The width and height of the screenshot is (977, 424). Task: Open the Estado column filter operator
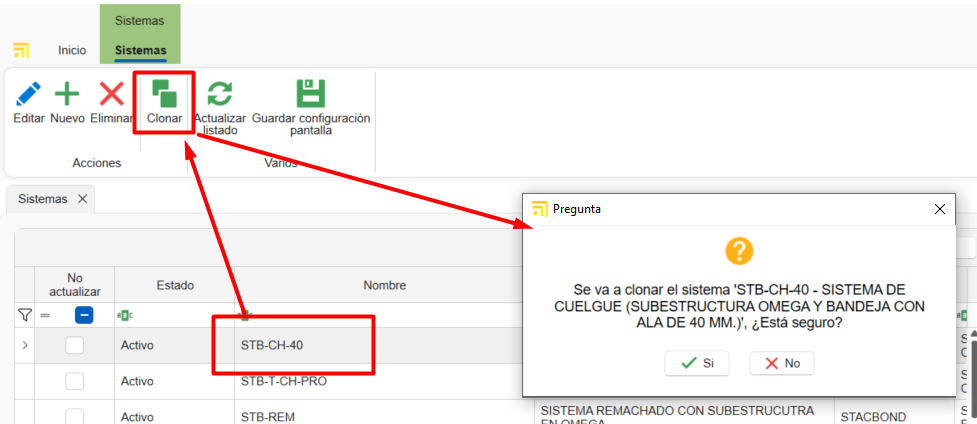coord(125,315)
